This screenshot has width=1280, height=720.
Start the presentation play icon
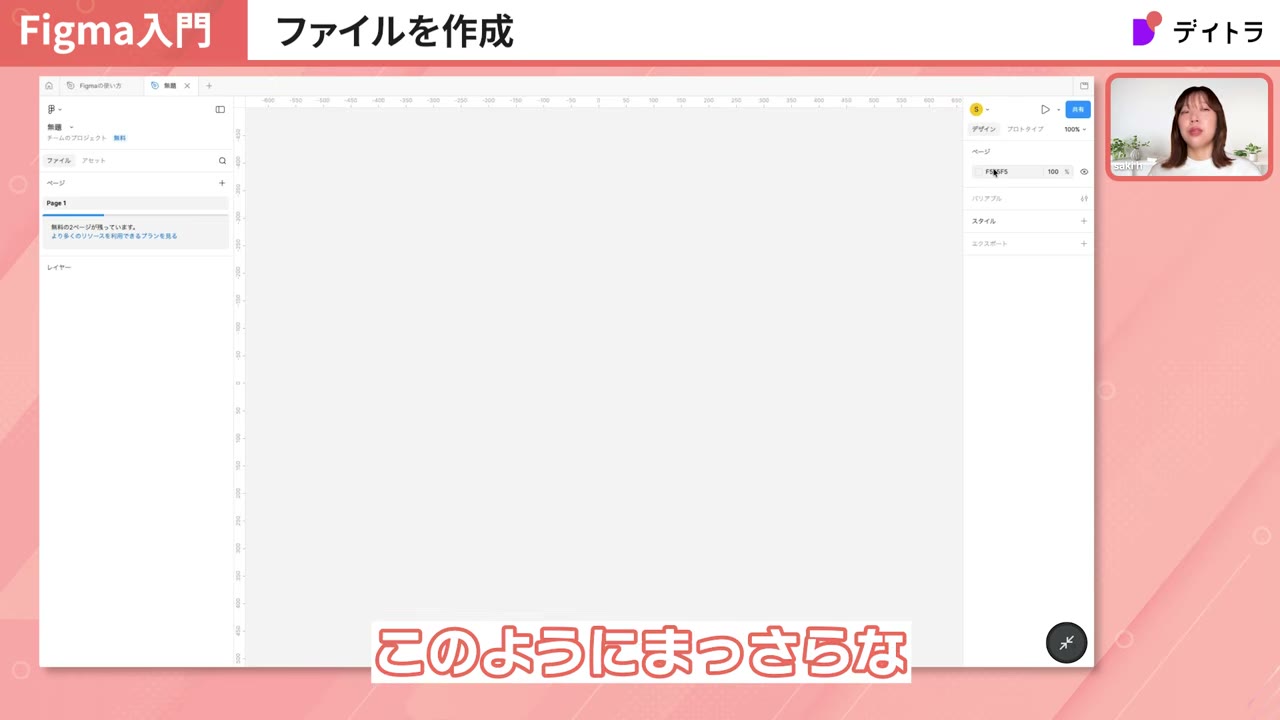pyautogui.click(x=1045, y=109)
